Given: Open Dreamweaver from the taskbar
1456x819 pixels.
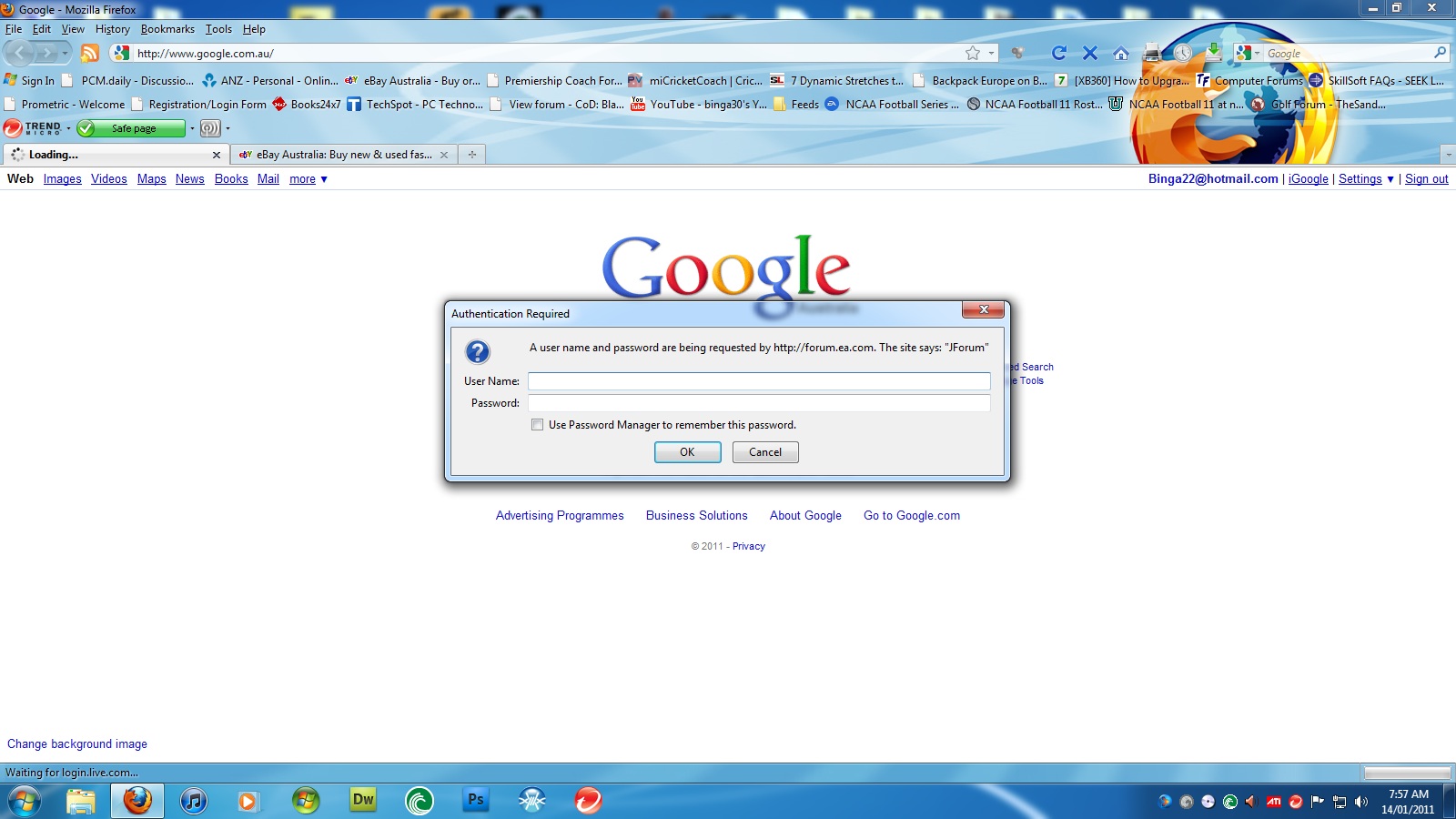Looking at the screenshot, I should (363, 800).
